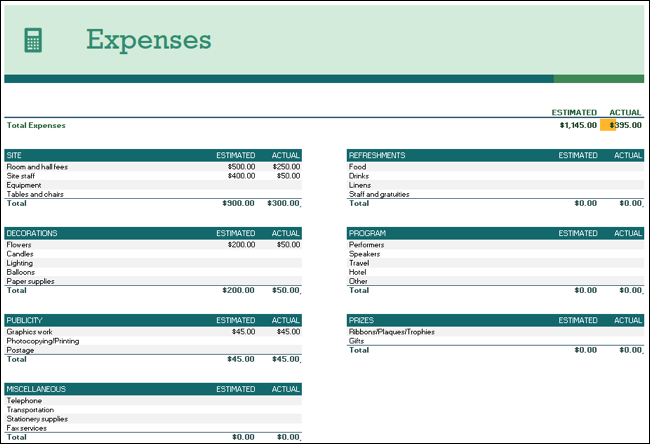Click the SITE table header

tap(153, 155)
